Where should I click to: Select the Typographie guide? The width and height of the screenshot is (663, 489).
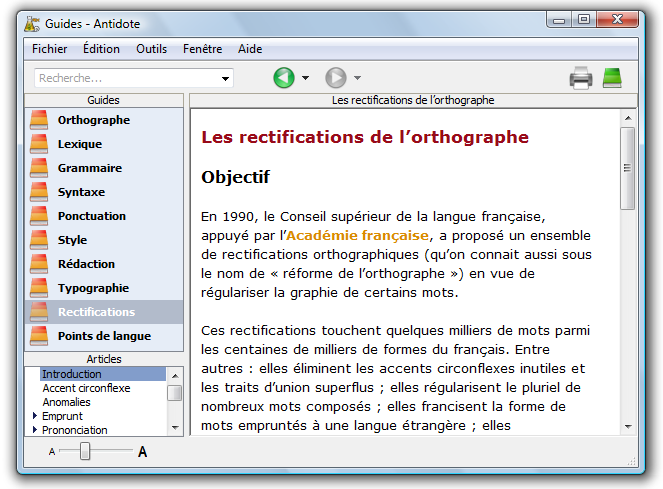tap(104, 288)
